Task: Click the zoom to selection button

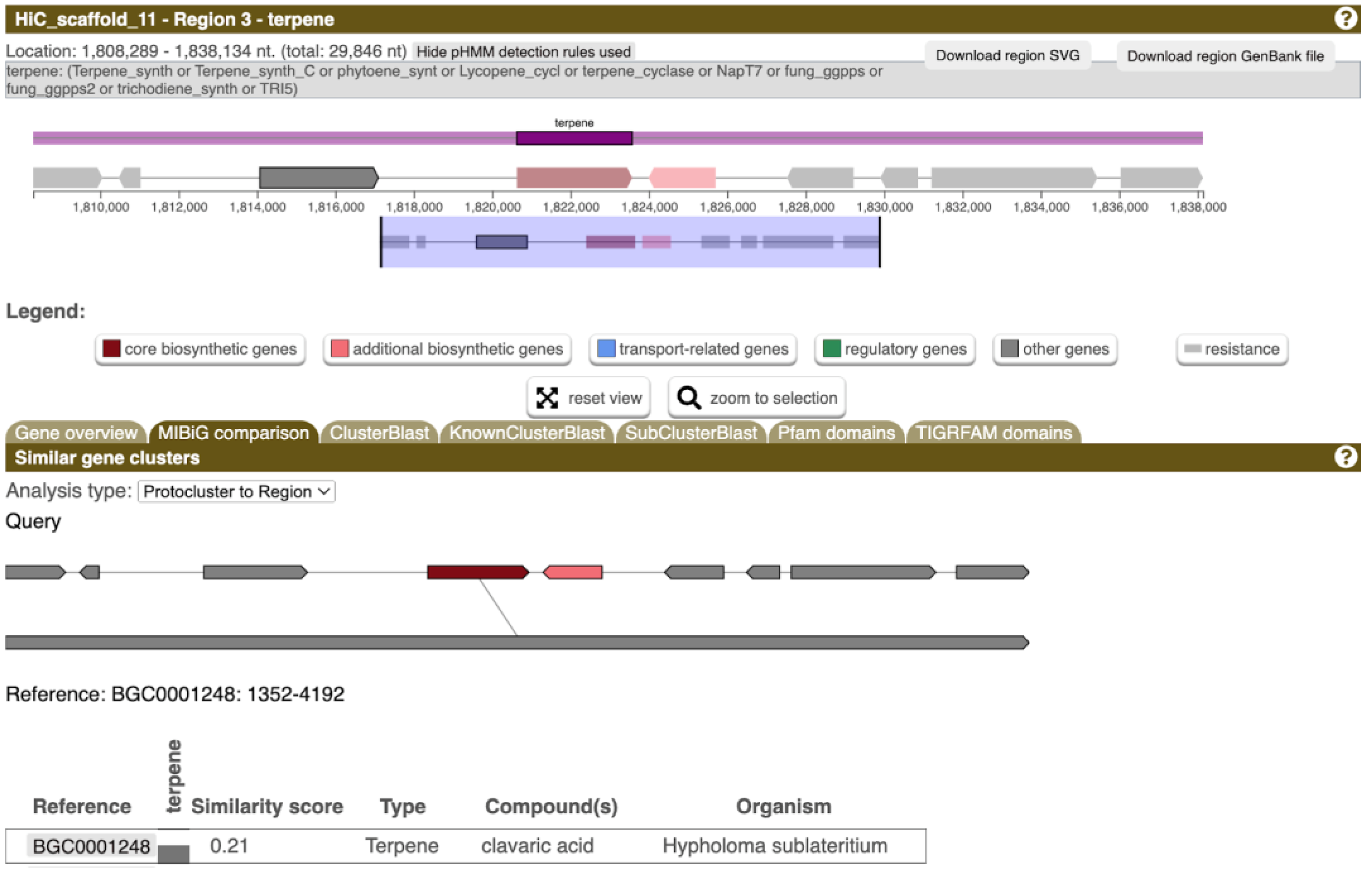Action: (757, 398)
